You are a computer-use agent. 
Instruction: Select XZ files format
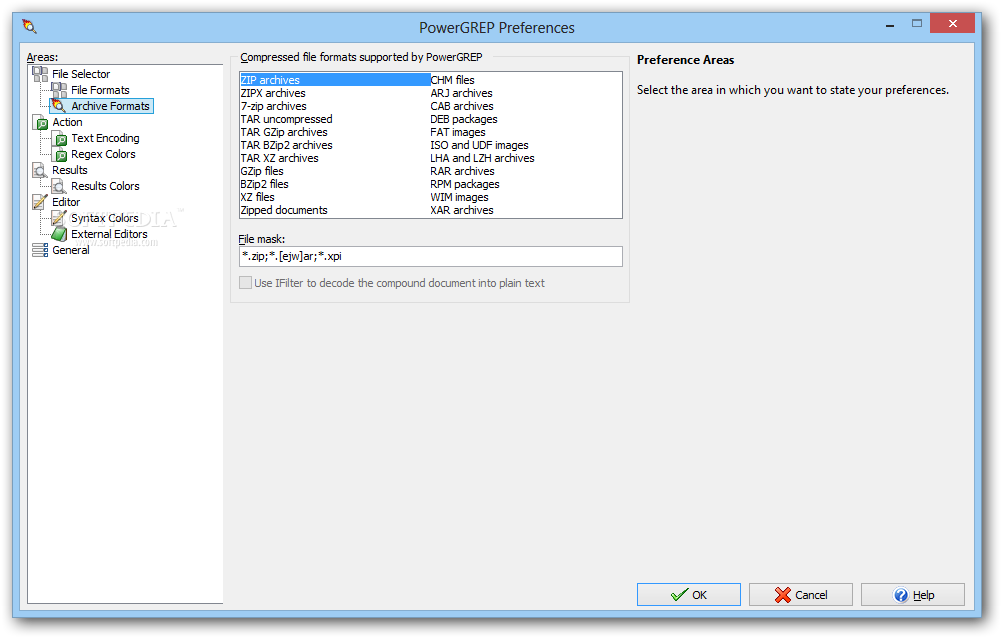(258, 197)
